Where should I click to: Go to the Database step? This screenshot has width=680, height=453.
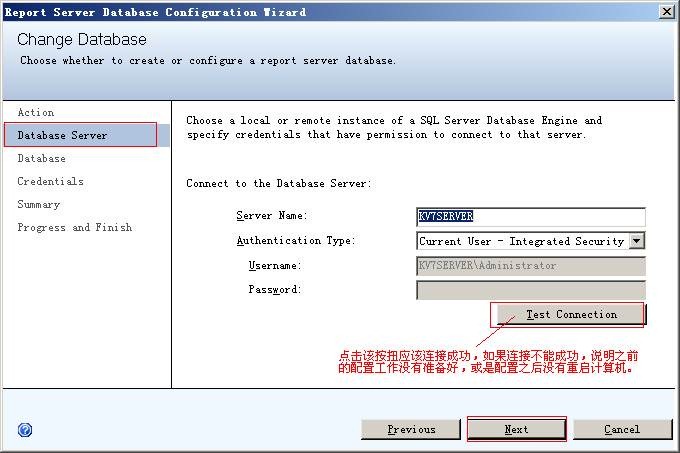click(42, 159)
